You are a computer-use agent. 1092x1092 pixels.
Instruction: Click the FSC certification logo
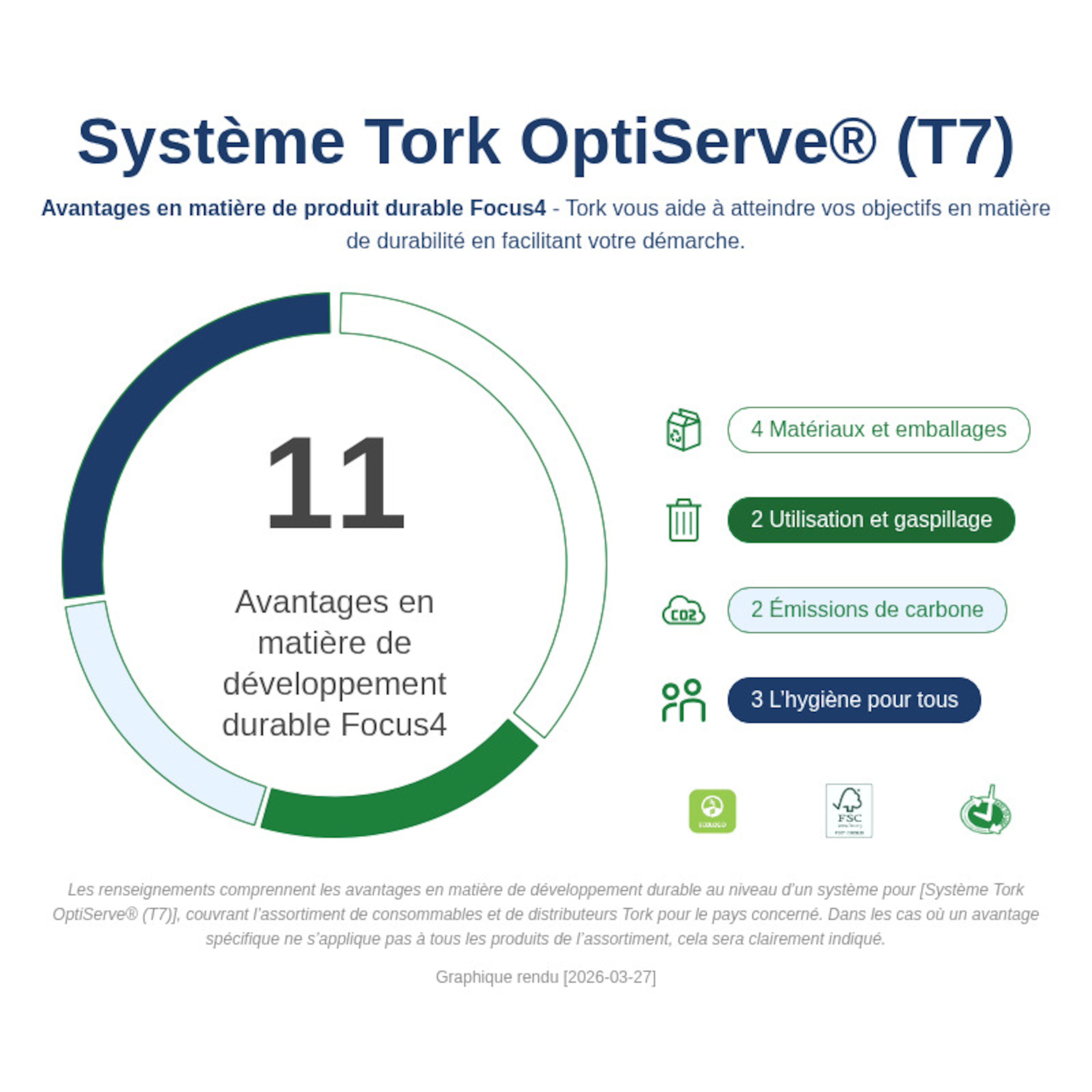[x=849, y=810]
